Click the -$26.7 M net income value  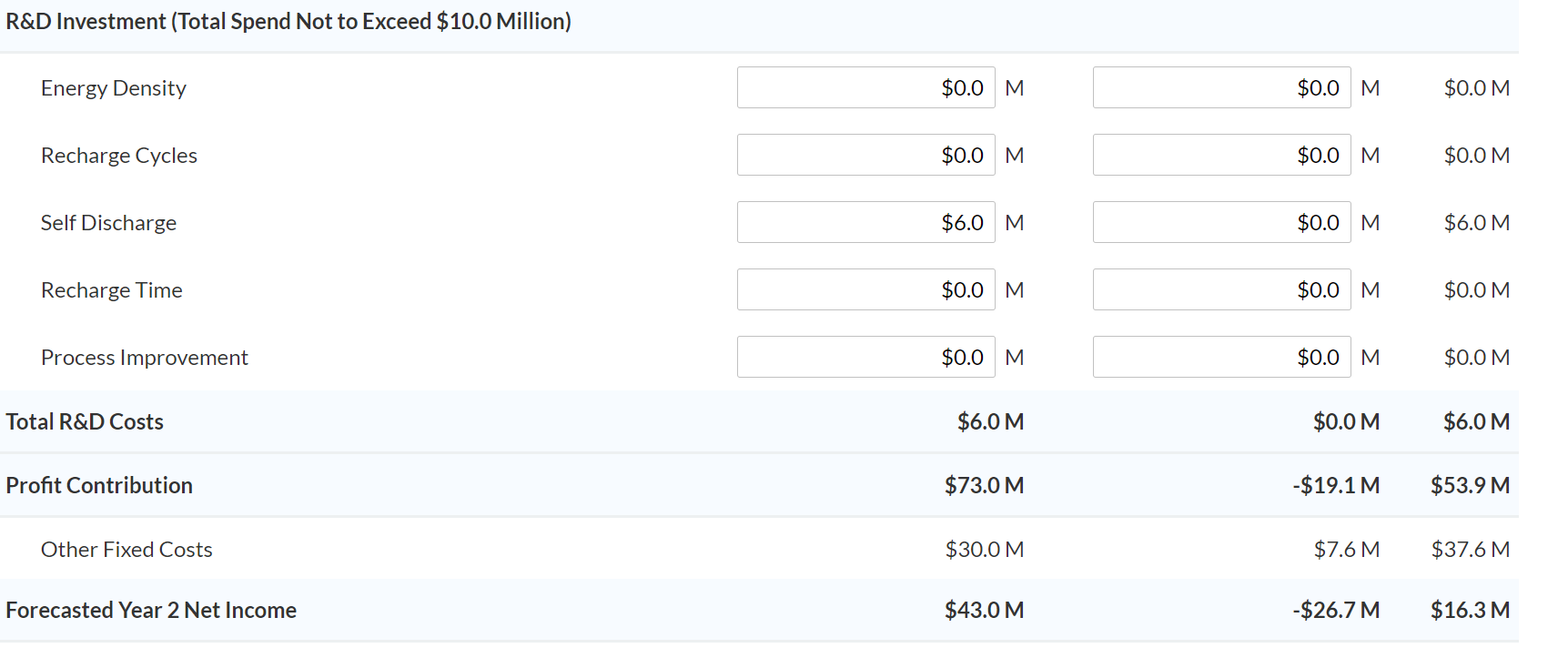[x=1336, y=610]
